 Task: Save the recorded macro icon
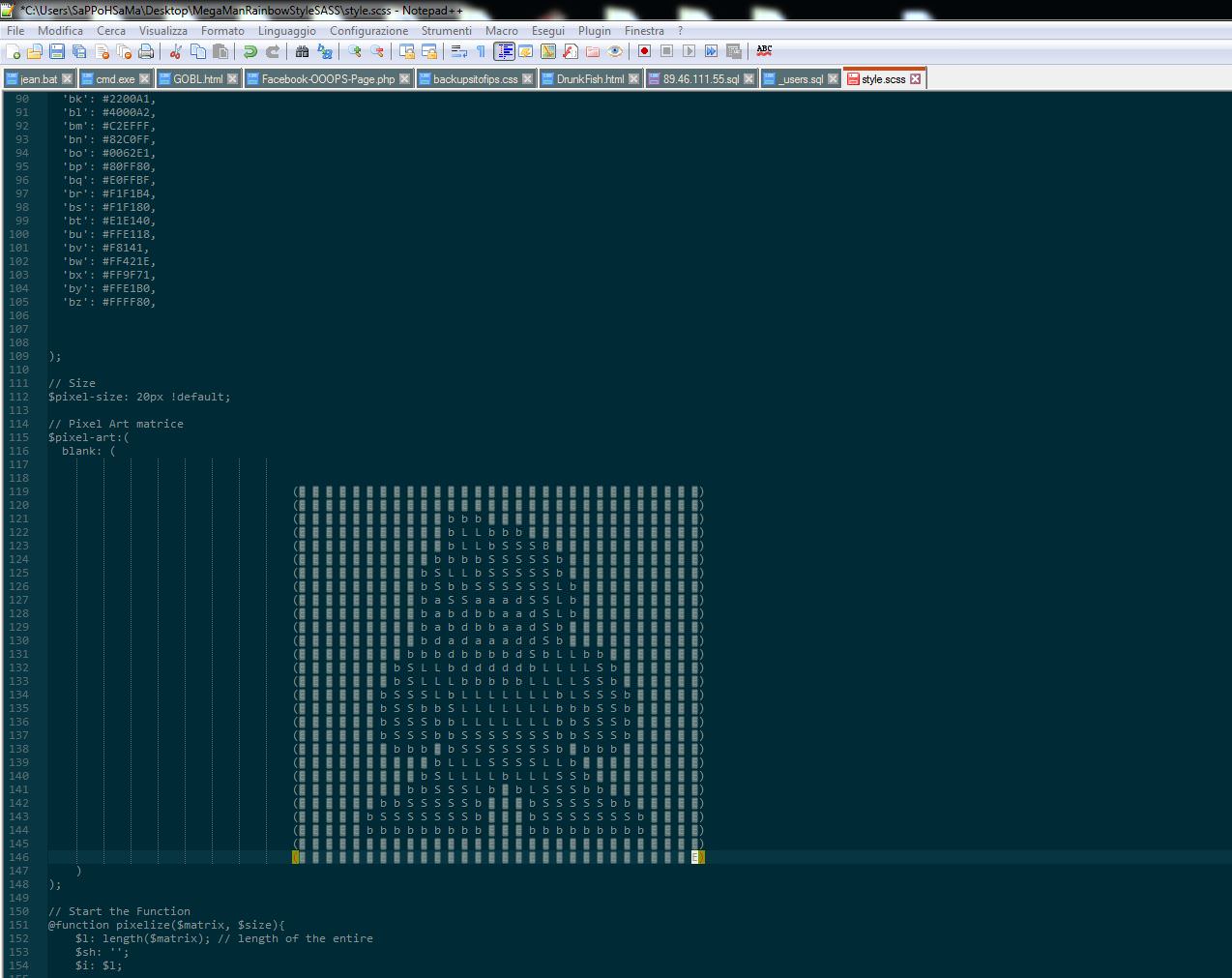point(734,51)
